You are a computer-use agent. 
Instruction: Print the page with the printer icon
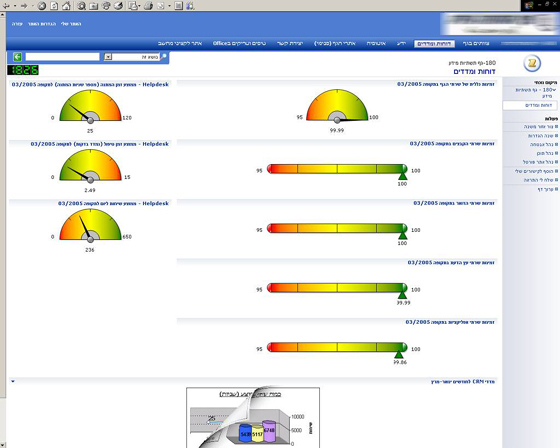149,6
